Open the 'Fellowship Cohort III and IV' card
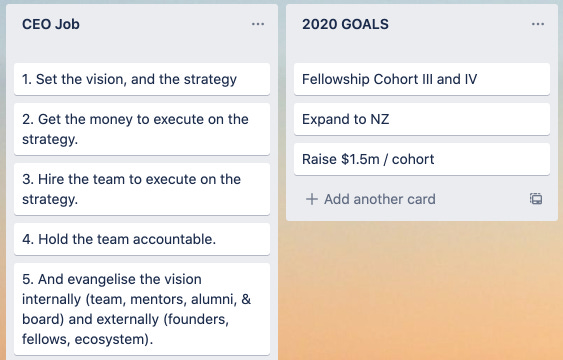 422,79
